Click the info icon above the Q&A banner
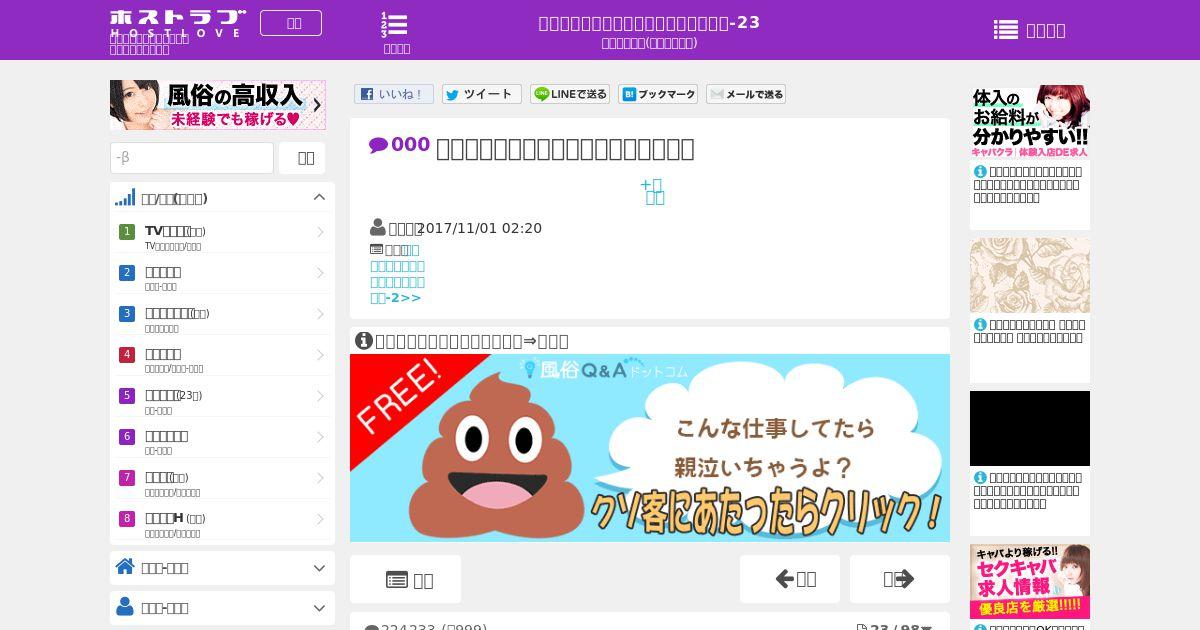Screen dimensions: 1200x630 click(x=364, y=340)
